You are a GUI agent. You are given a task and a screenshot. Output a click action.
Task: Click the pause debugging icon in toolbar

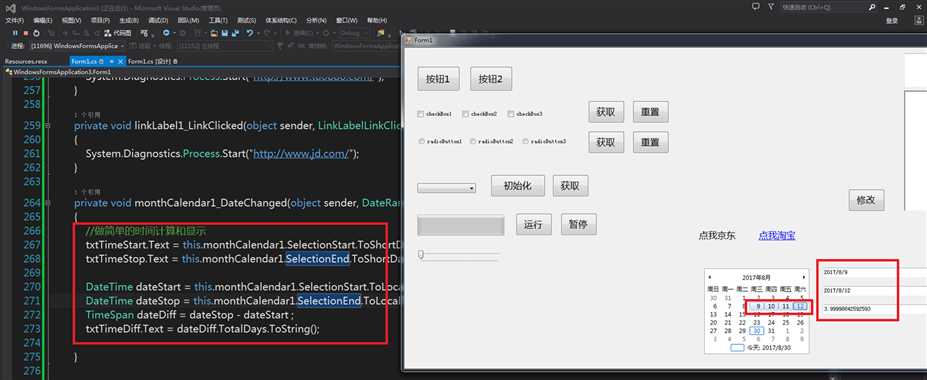(x=15, y=33)
